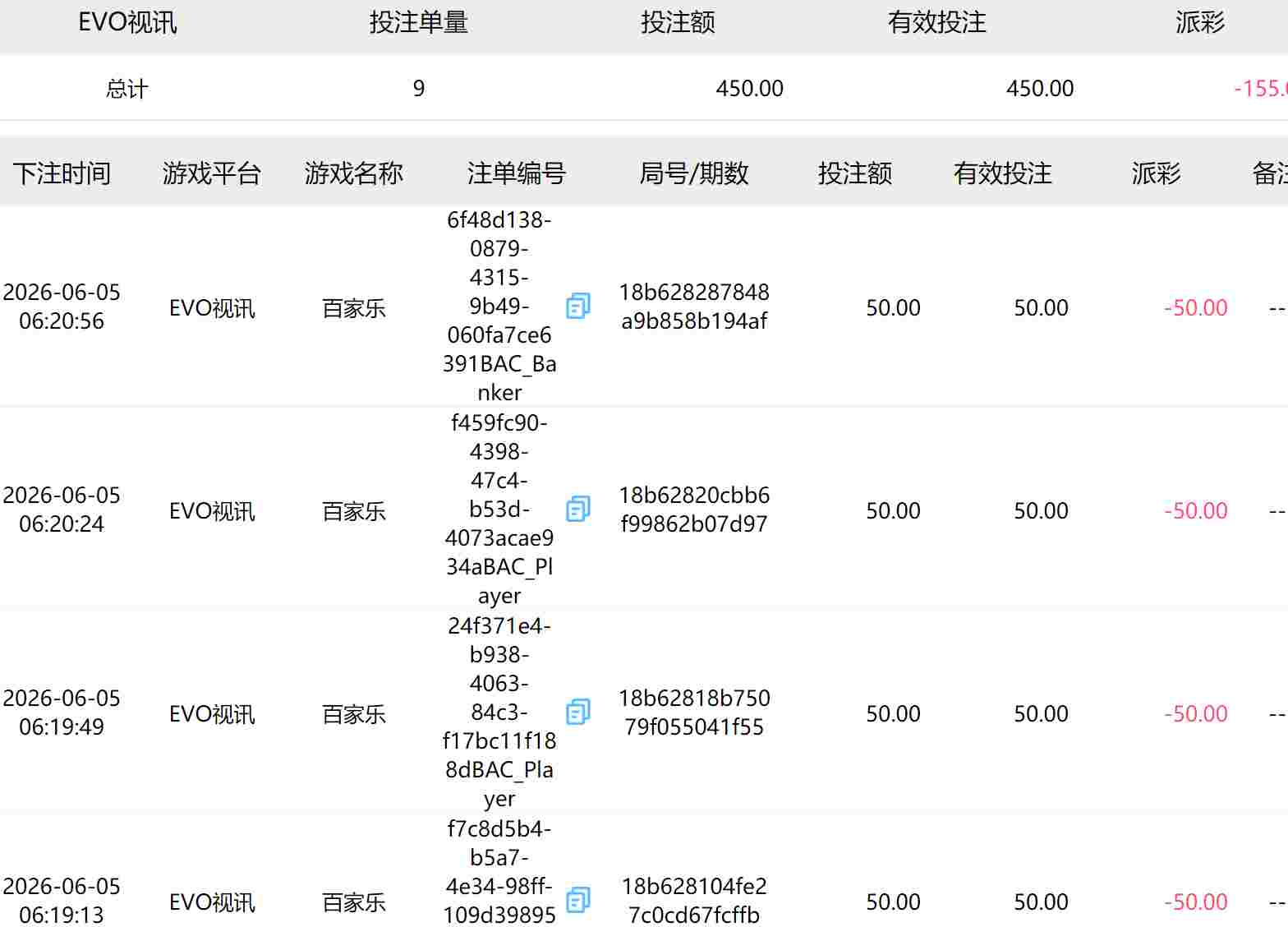Select 百家乐 game name in 06:19:49 row

(x=354, y=714)
